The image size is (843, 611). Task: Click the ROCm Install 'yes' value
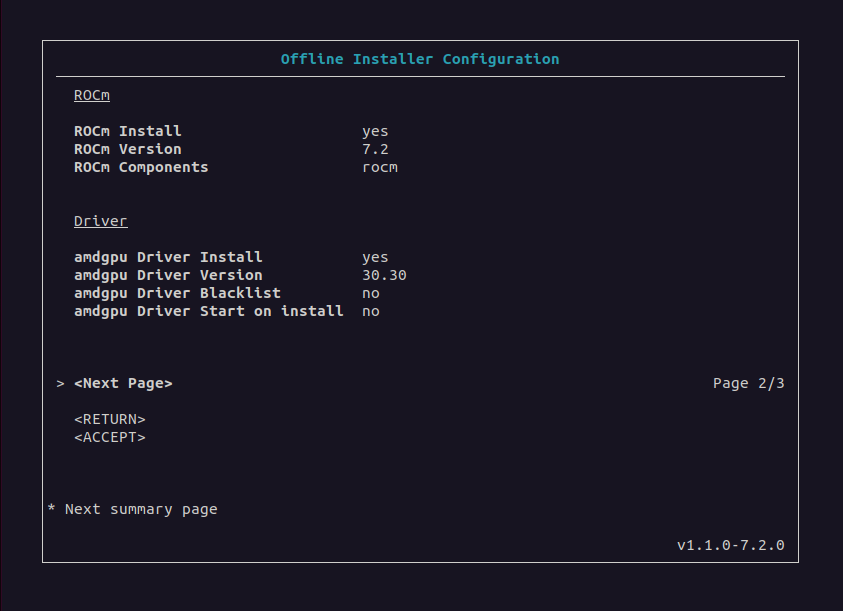pos(375,131)
